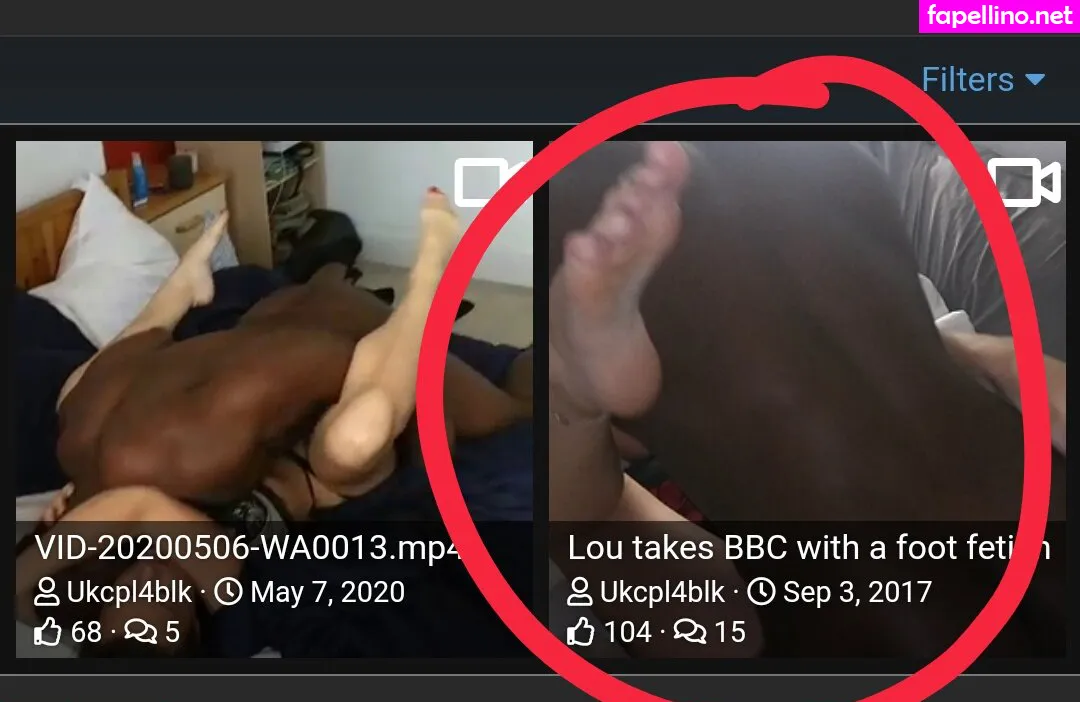Open the Ukcpl4blk profile link under VID-20200506-WA0013.mp4
The width and height of the screenshot is (1080, 702).
(129, 592)
